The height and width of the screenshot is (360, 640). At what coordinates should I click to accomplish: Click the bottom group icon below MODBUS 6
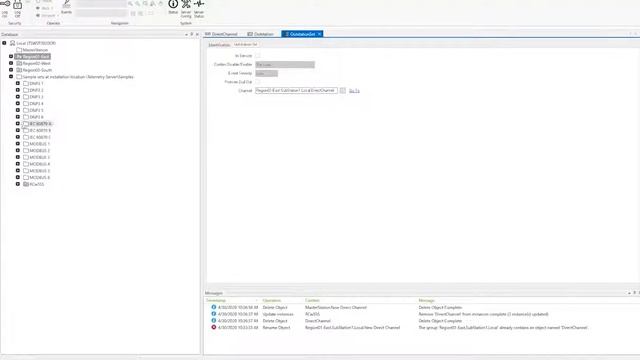coord(26,184)
